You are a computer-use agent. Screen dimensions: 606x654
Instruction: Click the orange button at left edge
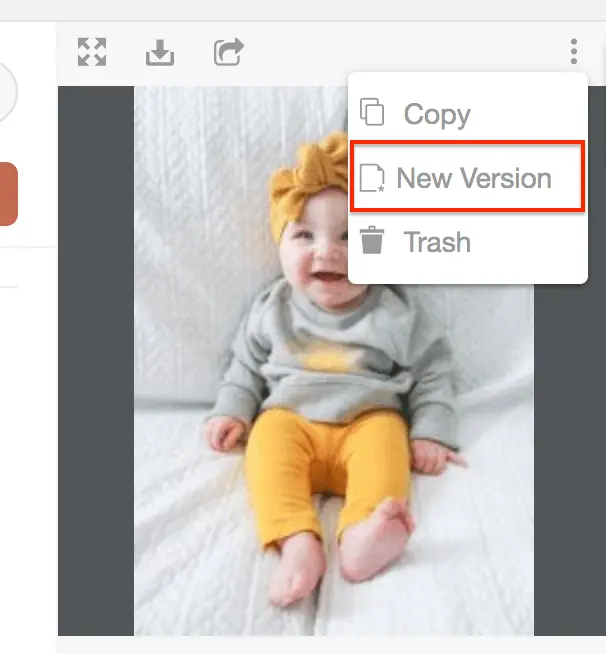(8, 194)
